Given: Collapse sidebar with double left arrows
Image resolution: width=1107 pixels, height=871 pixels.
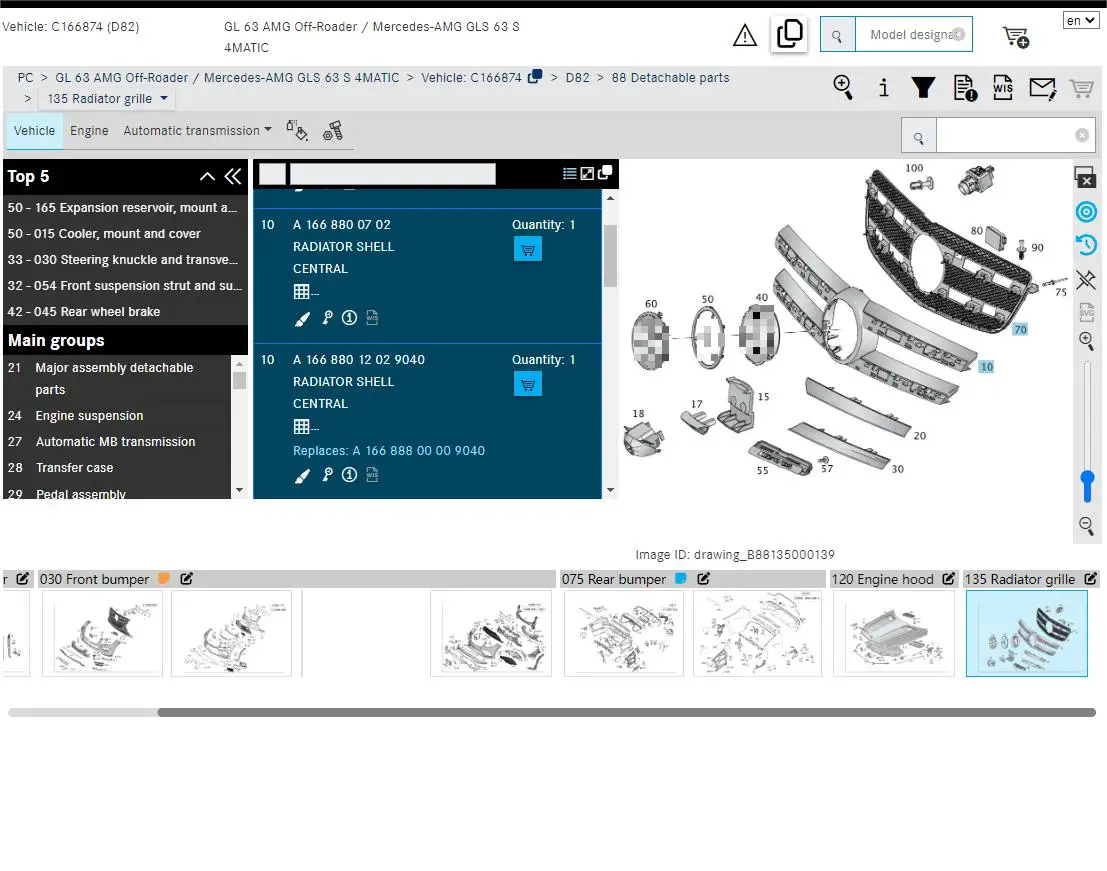Looking at the screenshot, I should [x=233, y=176].
